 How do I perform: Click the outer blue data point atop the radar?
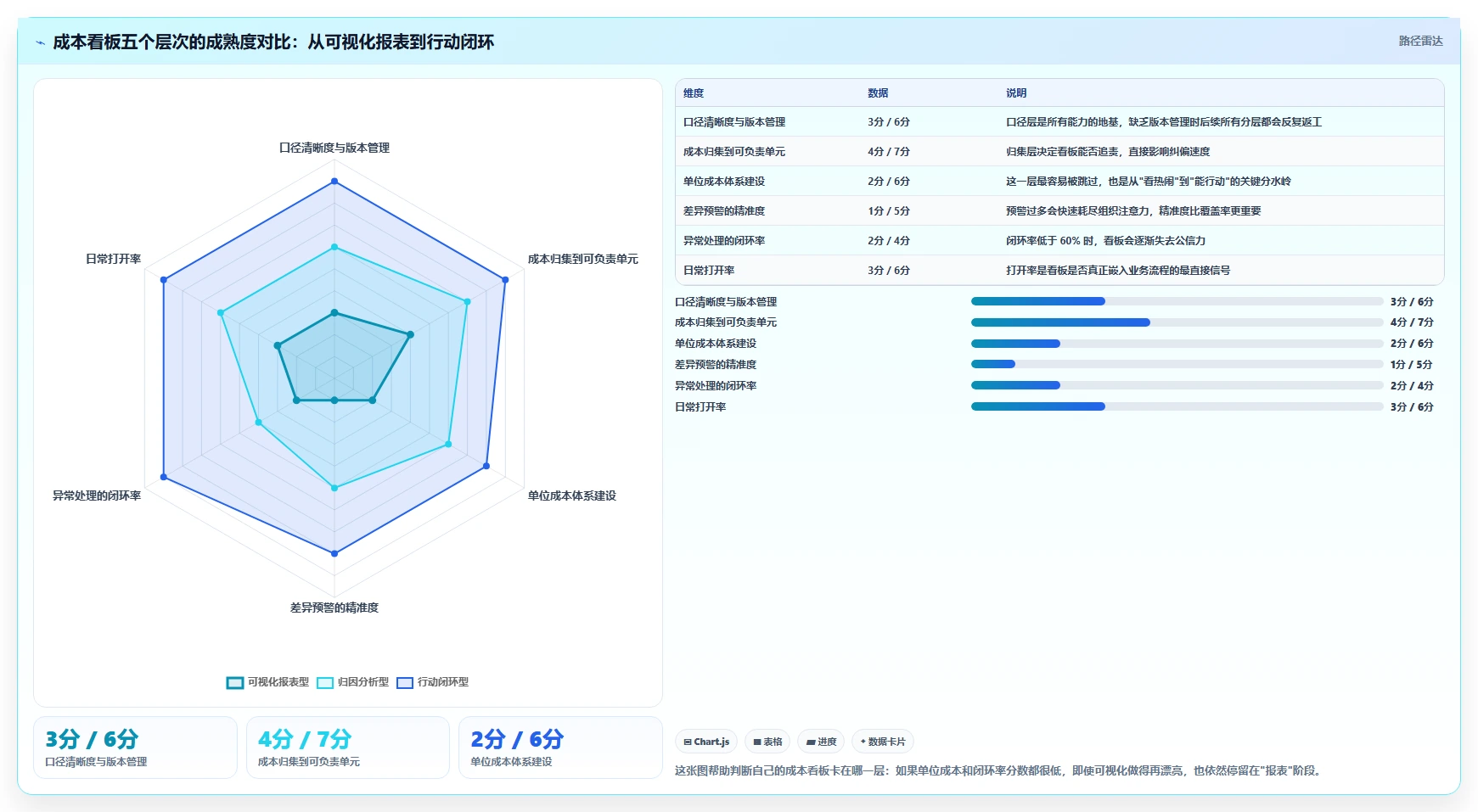pyautogui.click(x=334, y=182)
